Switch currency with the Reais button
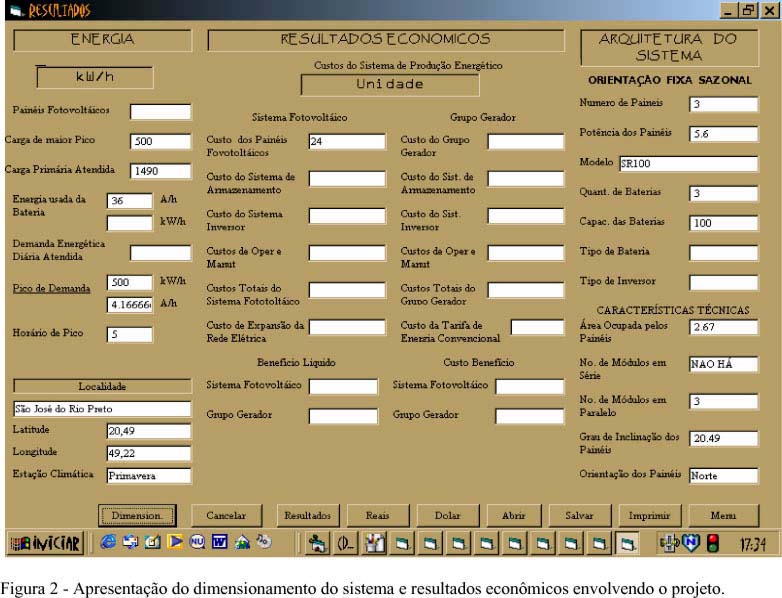 (x=376, y=516)
